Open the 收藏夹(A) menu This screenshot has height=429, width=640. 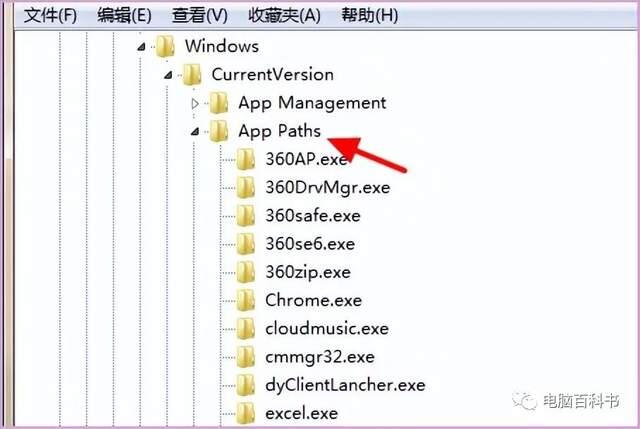[x=284, y=16]
